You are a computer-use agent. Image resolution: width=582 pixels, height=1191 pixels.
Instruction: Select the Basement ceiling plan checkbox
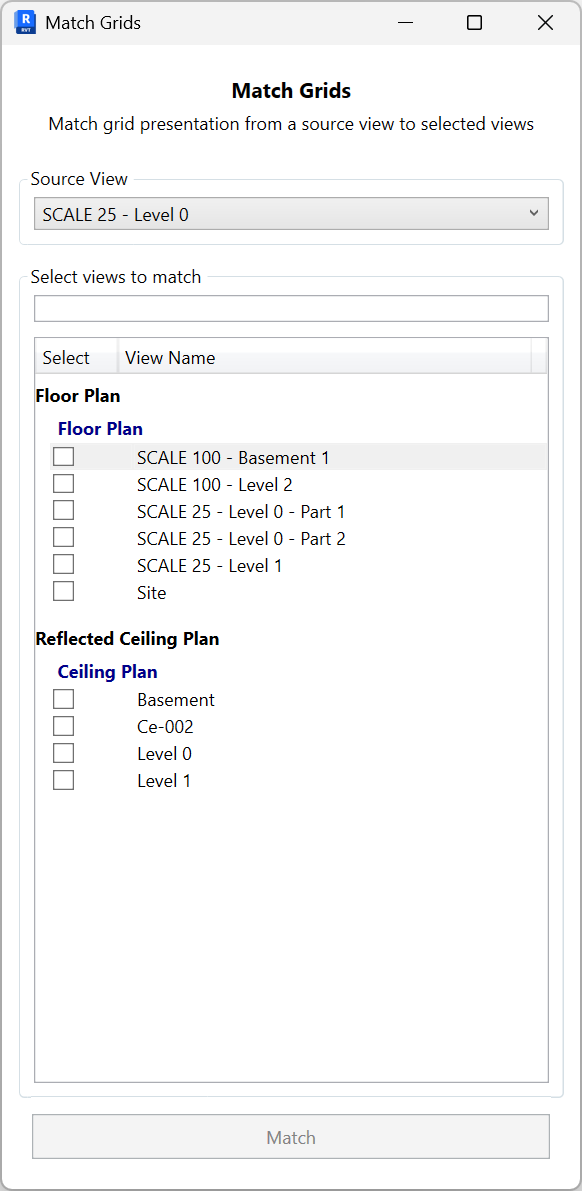click(x=63, y=698)
